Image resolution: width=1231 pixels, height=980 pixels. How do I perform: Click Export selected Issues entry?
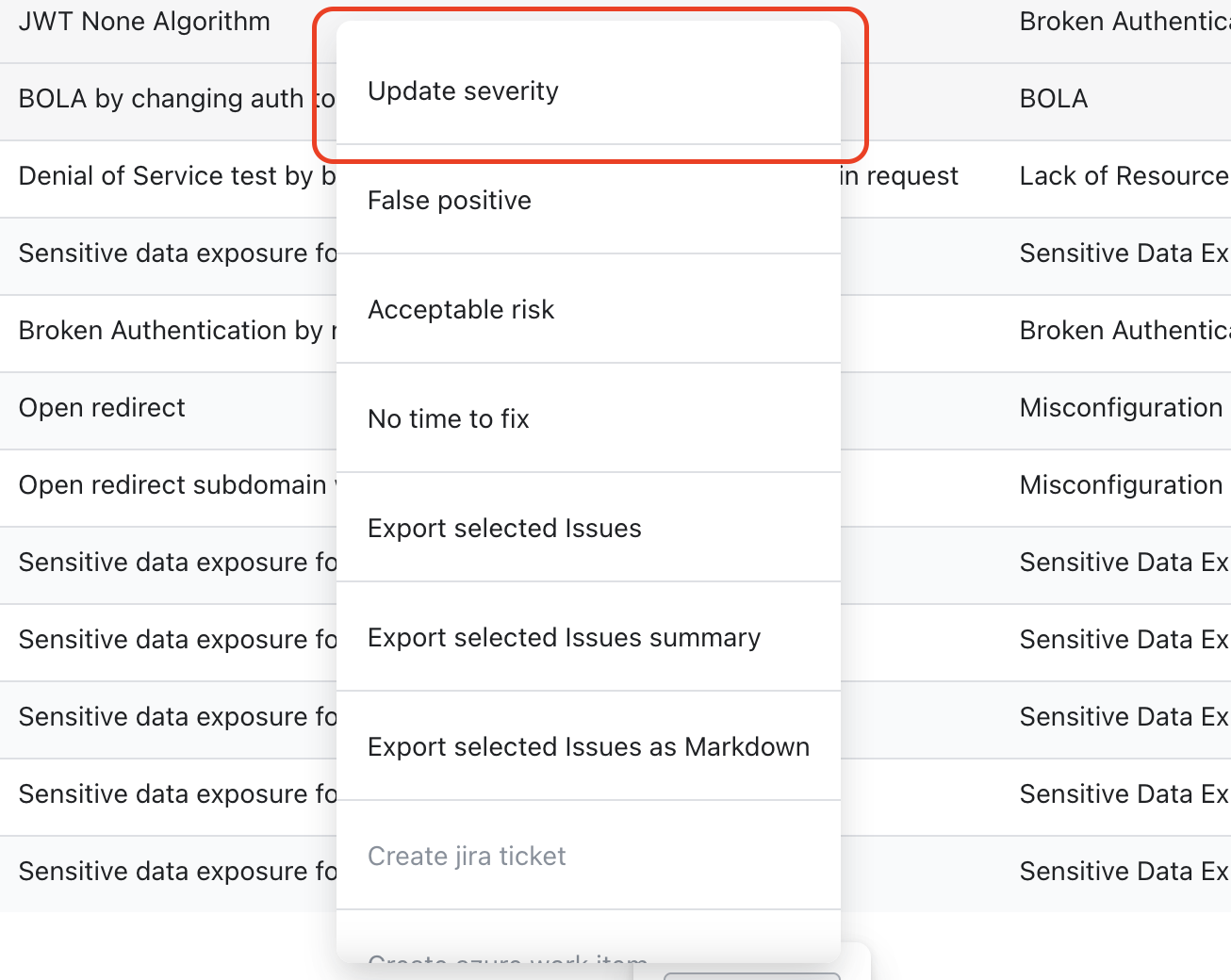504,529
